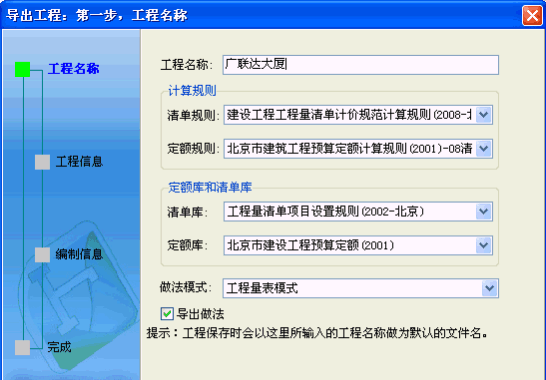Select 完成 step label in sidebar
Screen dimensions: 546x380
[60, 347]
